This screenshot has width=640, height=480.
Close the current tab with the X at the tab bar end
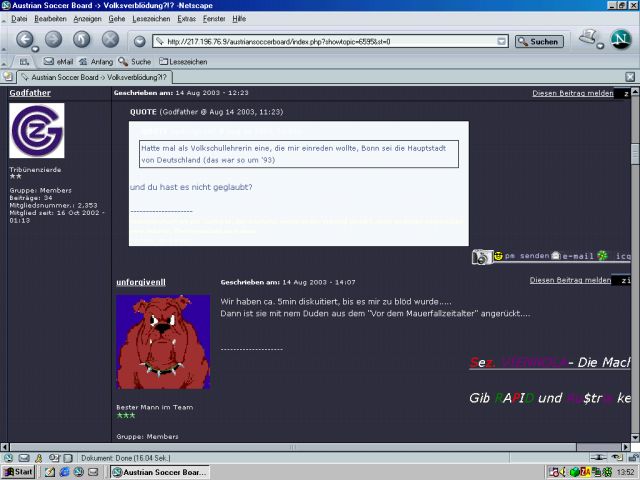[x=630, y=77]
